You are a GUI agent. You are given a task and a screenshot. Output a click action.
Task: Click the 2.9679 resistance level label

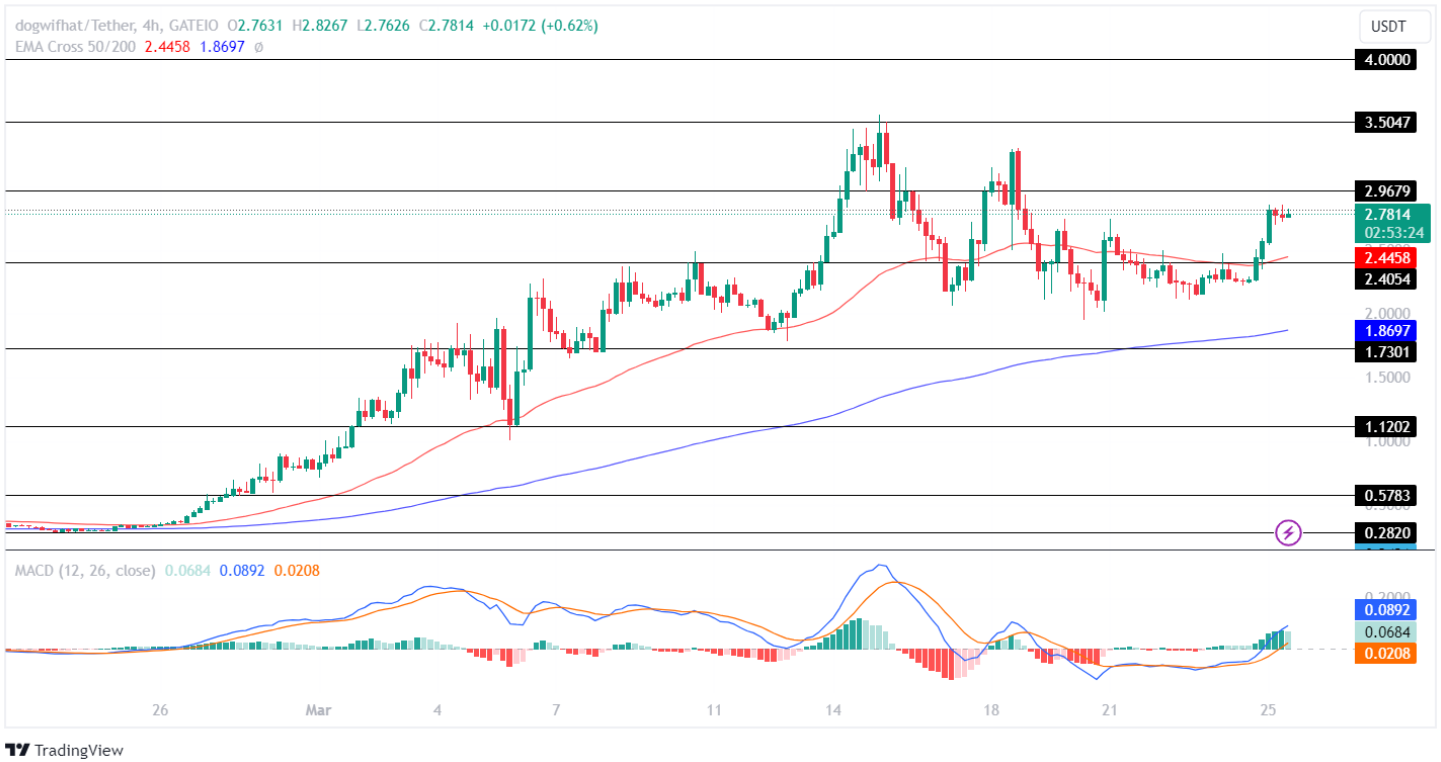[x=1385, y=190]
